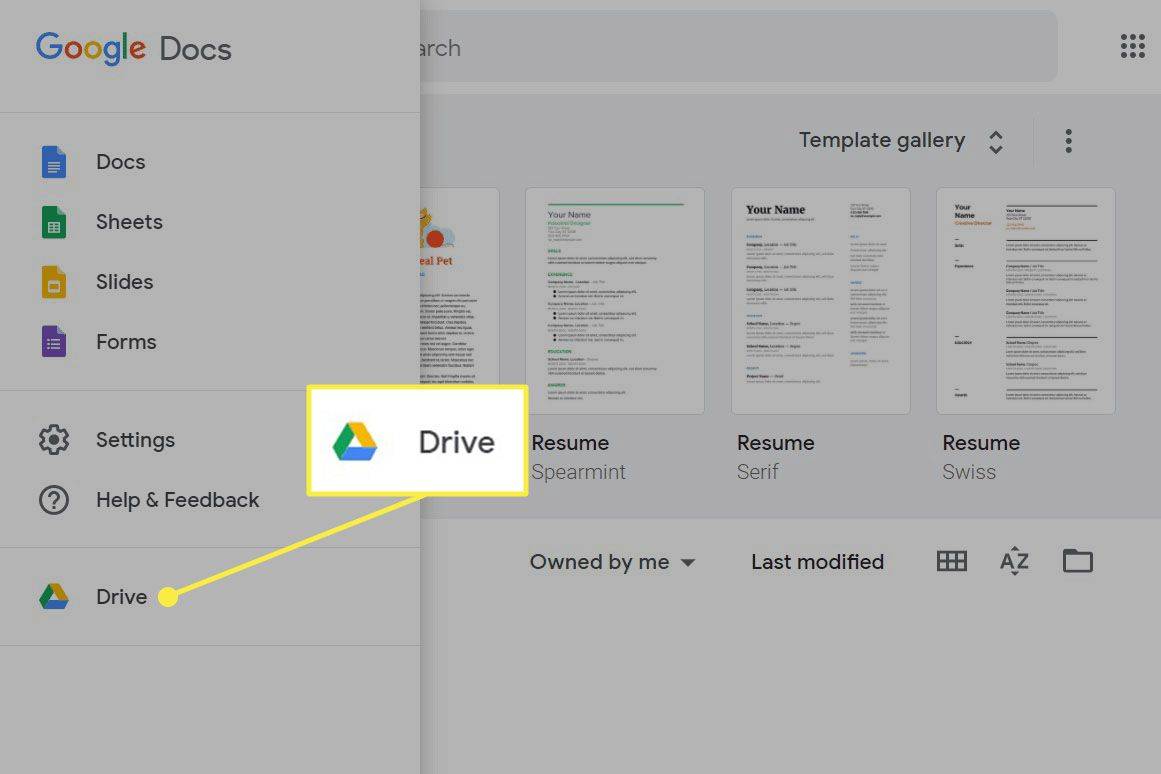This screenshot has width=1161, height=774.
Task: Click the blue Docs file icon
Action: [x=53, y=162]
